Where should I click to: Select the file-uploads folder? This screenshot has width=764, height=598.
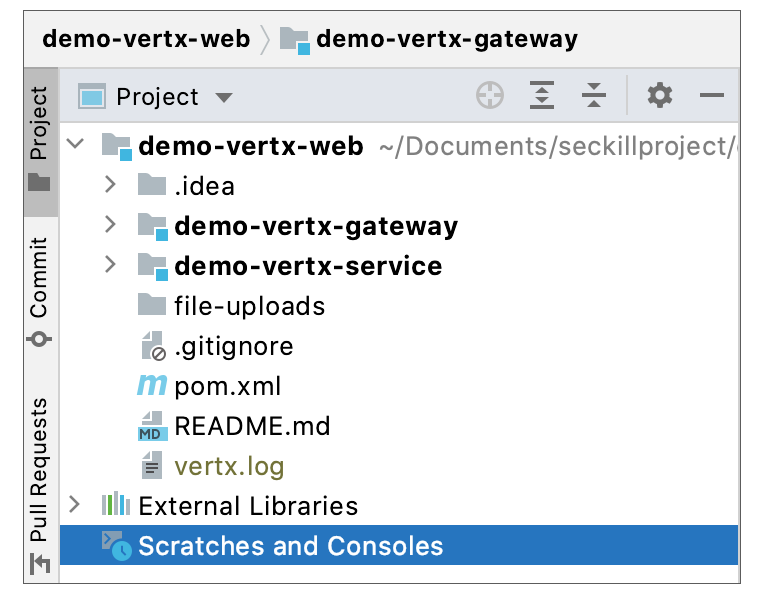coord(249,306)
